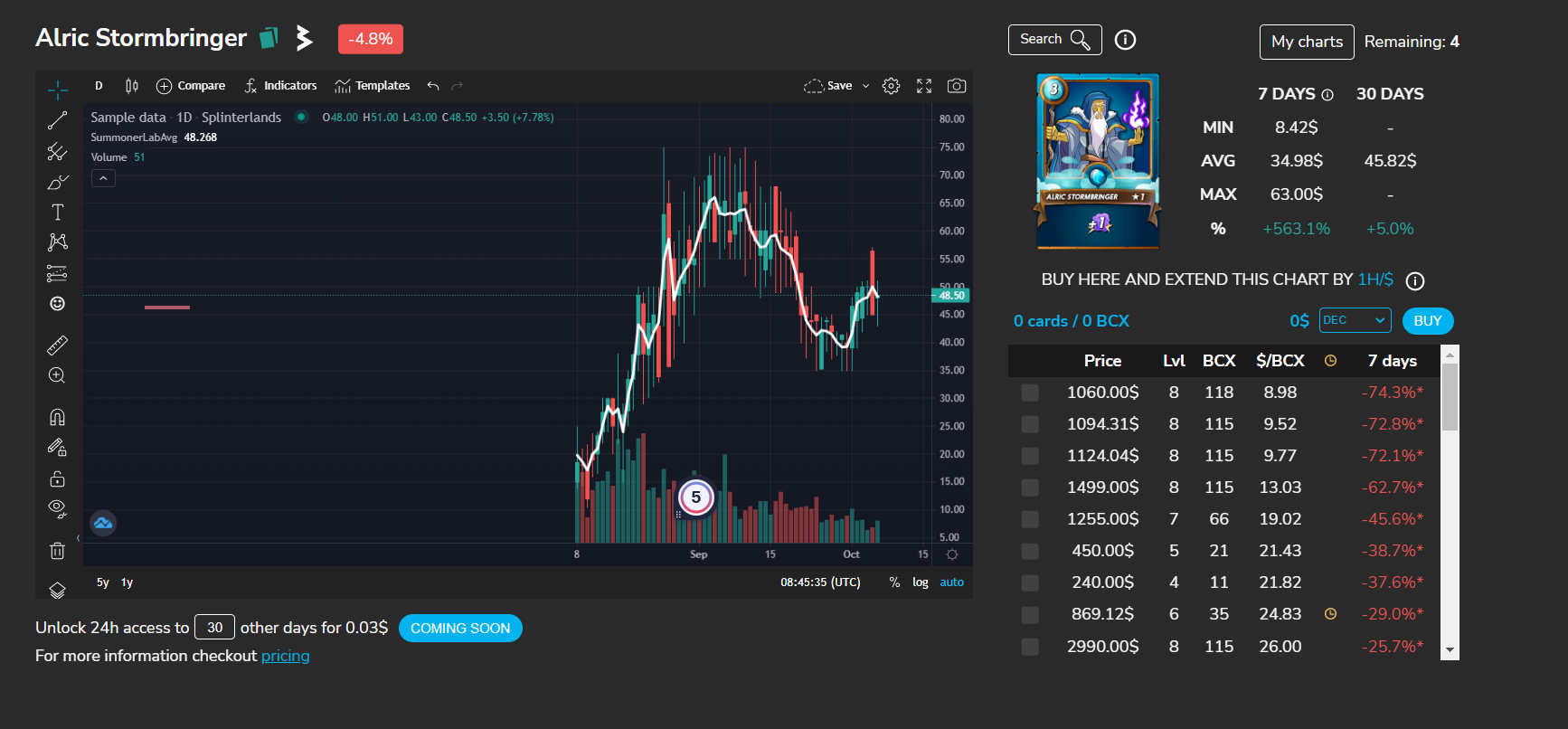Viewport: 1568px width, 729px height.
Task: Click info icon next to Search
Action: pyautogui.click(x=1125, y=40)
